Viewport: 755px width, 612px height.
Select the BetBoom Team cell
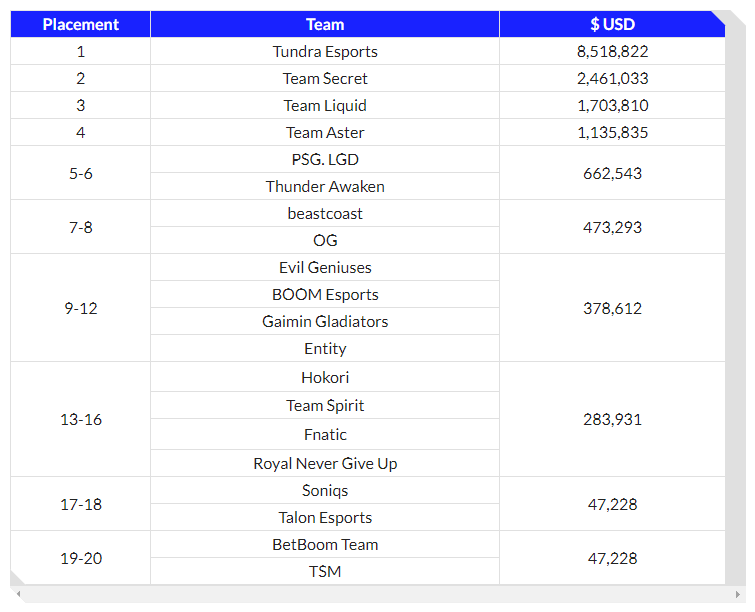(x=325, y=544)
